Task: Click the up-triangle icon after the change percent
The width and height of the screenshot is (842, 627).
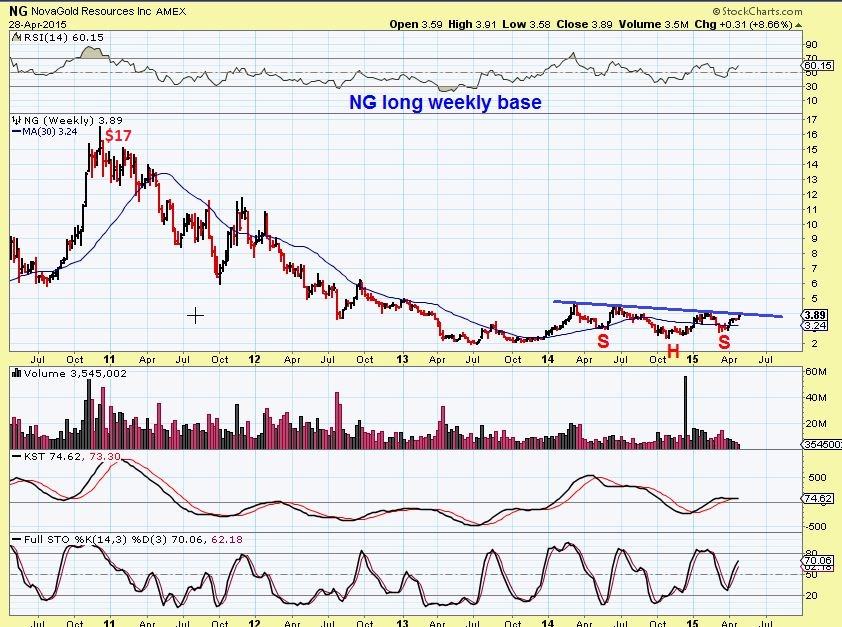Action: tap(799, 25)
